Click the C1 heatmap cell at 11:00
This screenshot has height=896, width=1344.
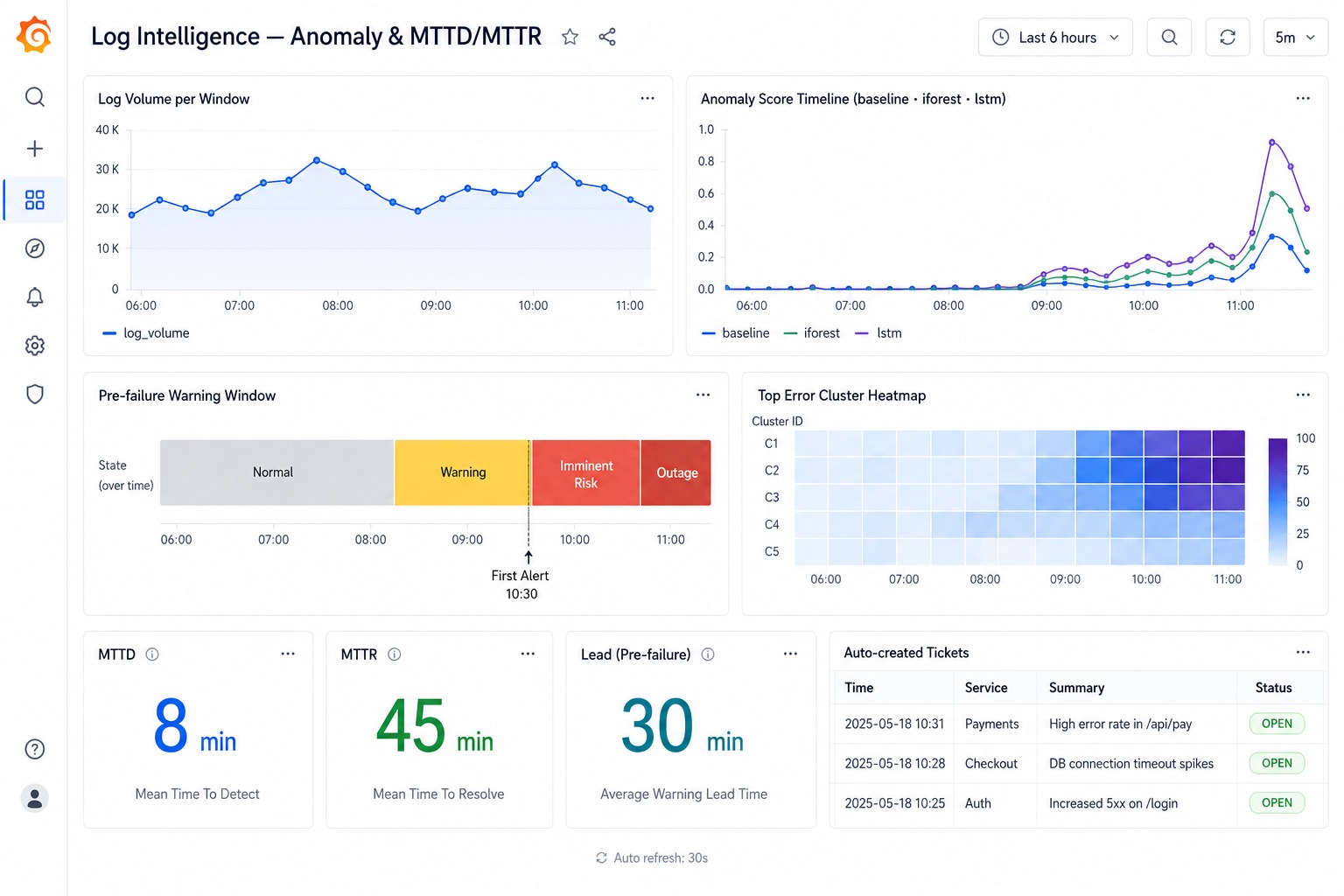tap(1228, 444)
